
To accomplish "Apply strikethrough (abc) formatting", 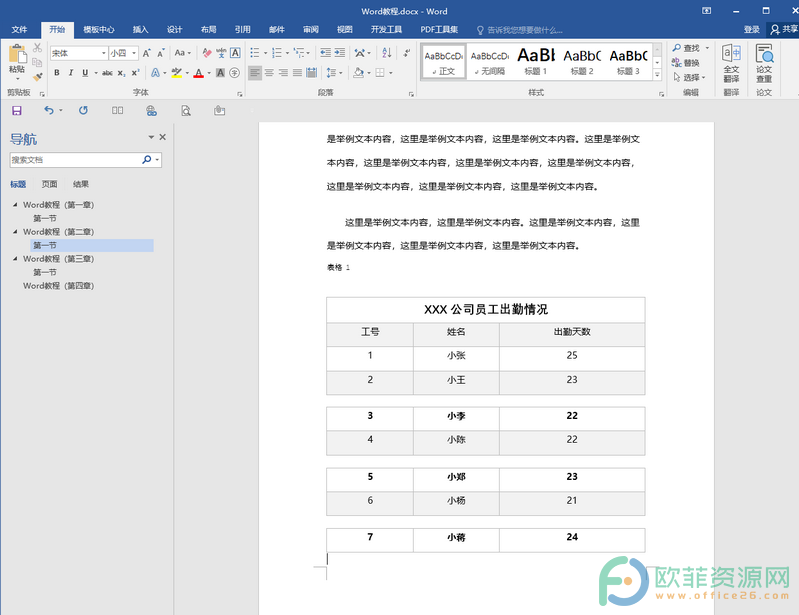I will click(107, 73).
